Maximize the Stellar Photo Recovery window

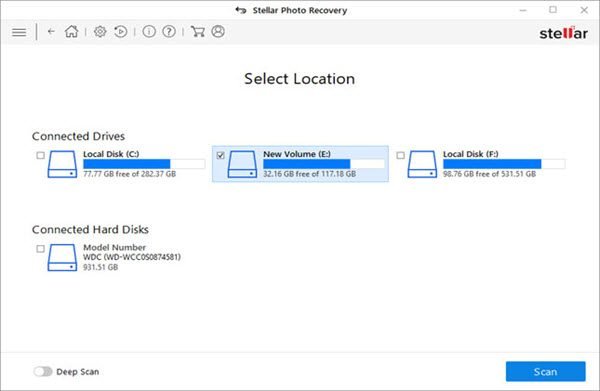(x=553, y=10)
